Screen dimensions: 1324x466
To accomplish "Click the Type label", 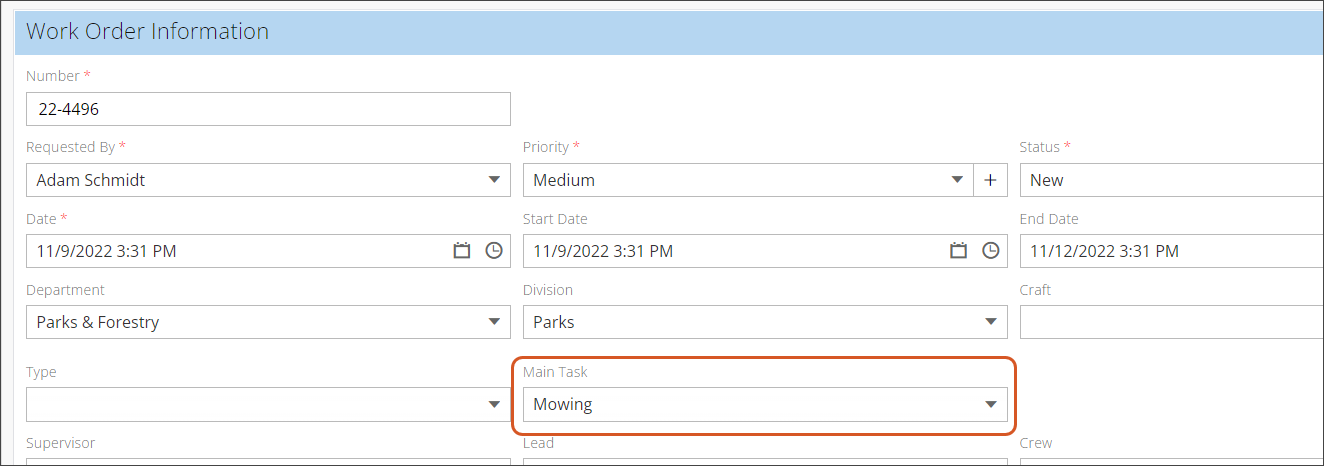I will click(41, 372).
